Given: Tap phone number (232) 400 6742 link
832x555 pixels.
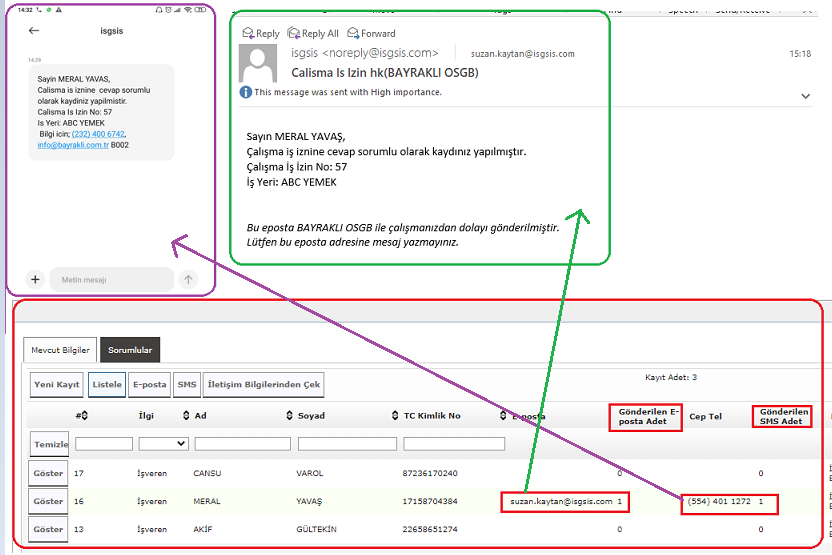Looking at the screenshot, I should point(99,134).
